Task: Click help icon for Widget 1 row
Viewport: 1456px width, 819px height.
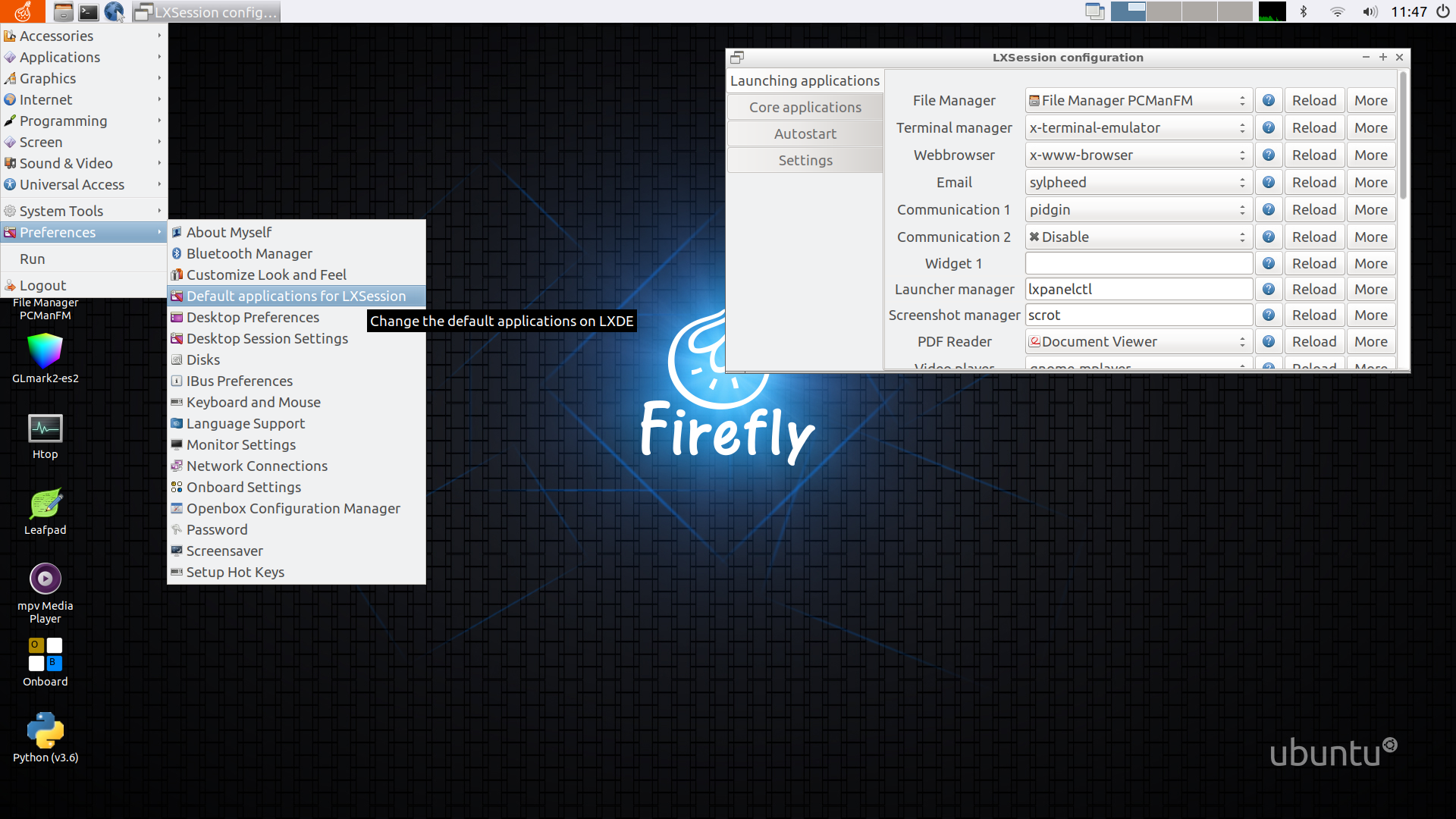Action: coord(1268,263)
